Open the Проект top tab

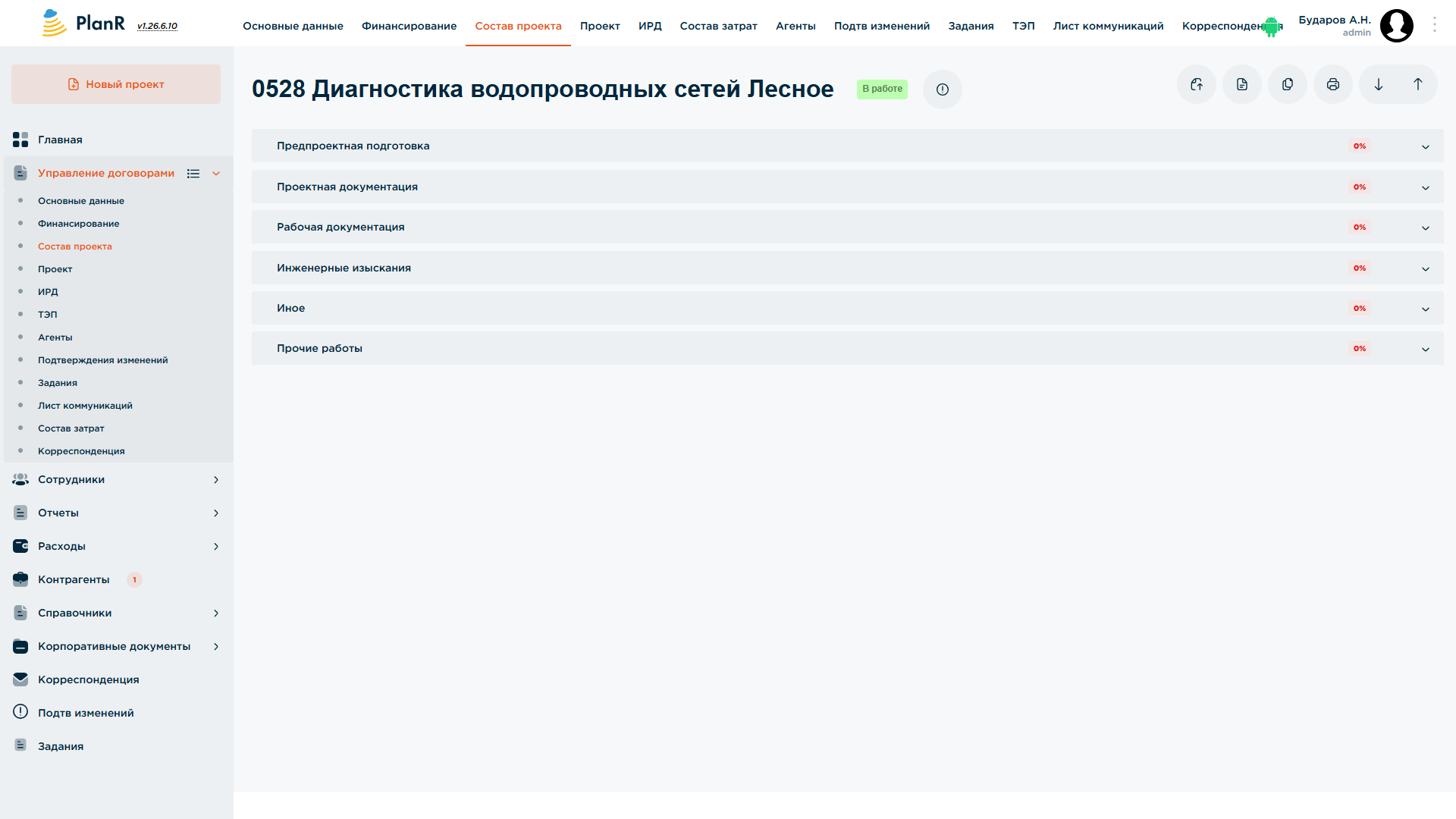600,26
